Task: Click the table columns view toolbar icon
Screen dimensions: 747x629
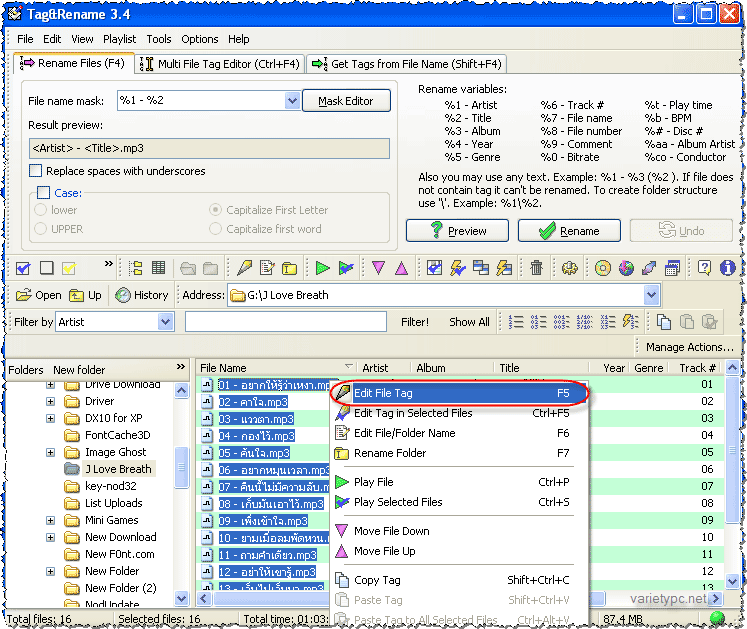Action: point(158,268)
